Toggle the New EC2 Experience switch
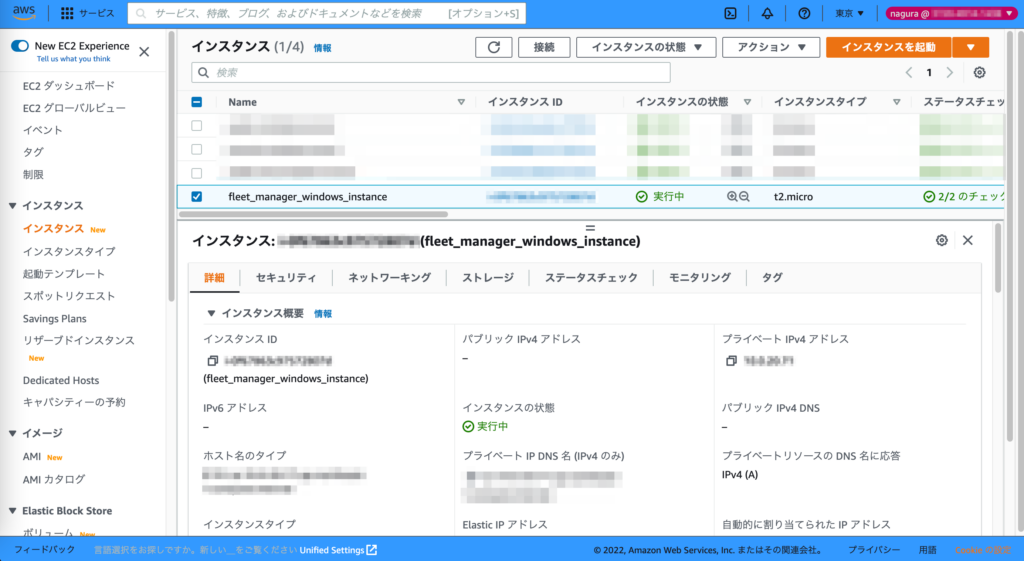 pos(20,46)
